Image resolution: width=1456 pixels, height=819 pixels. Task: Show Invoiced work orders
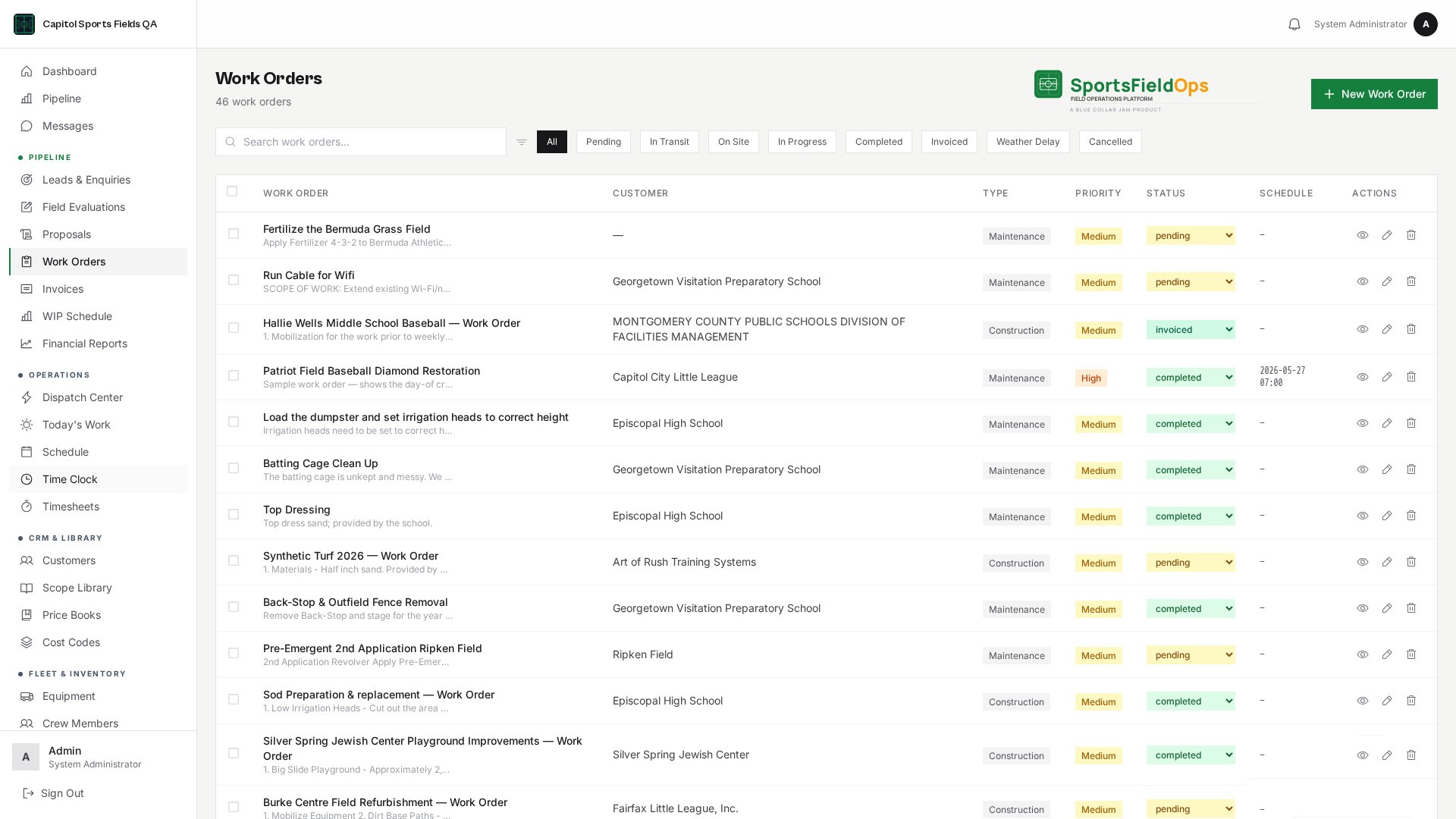[x=949, y=142]
